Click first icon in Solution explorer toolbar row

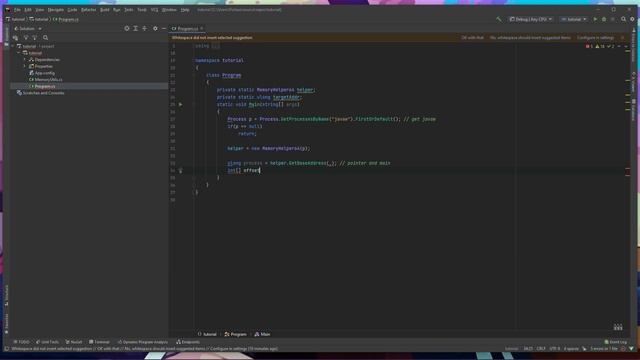click(16, 38)
